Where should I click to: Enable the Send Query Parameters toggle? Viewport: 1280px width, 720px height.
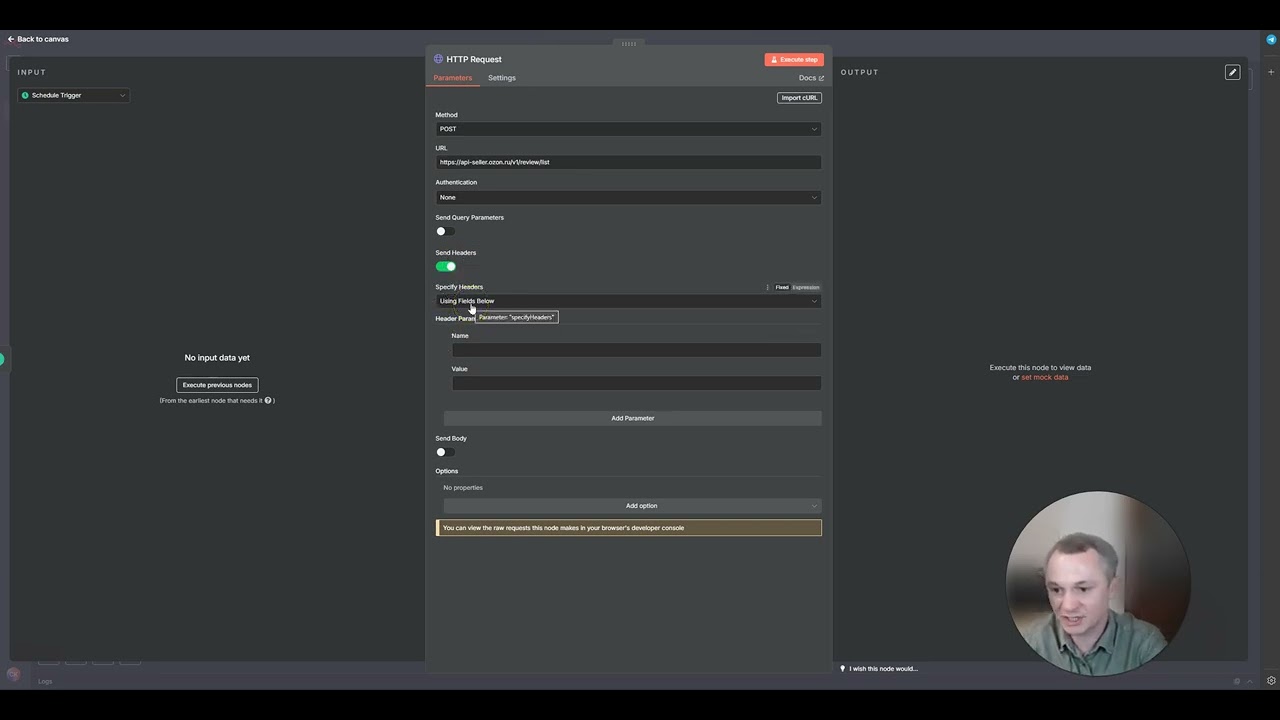pos(445,231)
